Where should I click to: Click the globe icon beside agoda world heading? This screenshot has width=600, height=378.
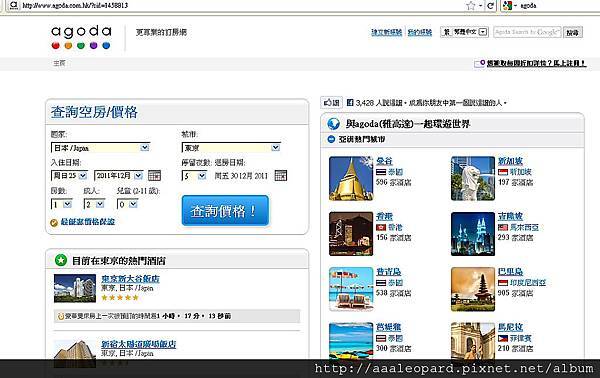pyautogui.click(x=333, y=124)
